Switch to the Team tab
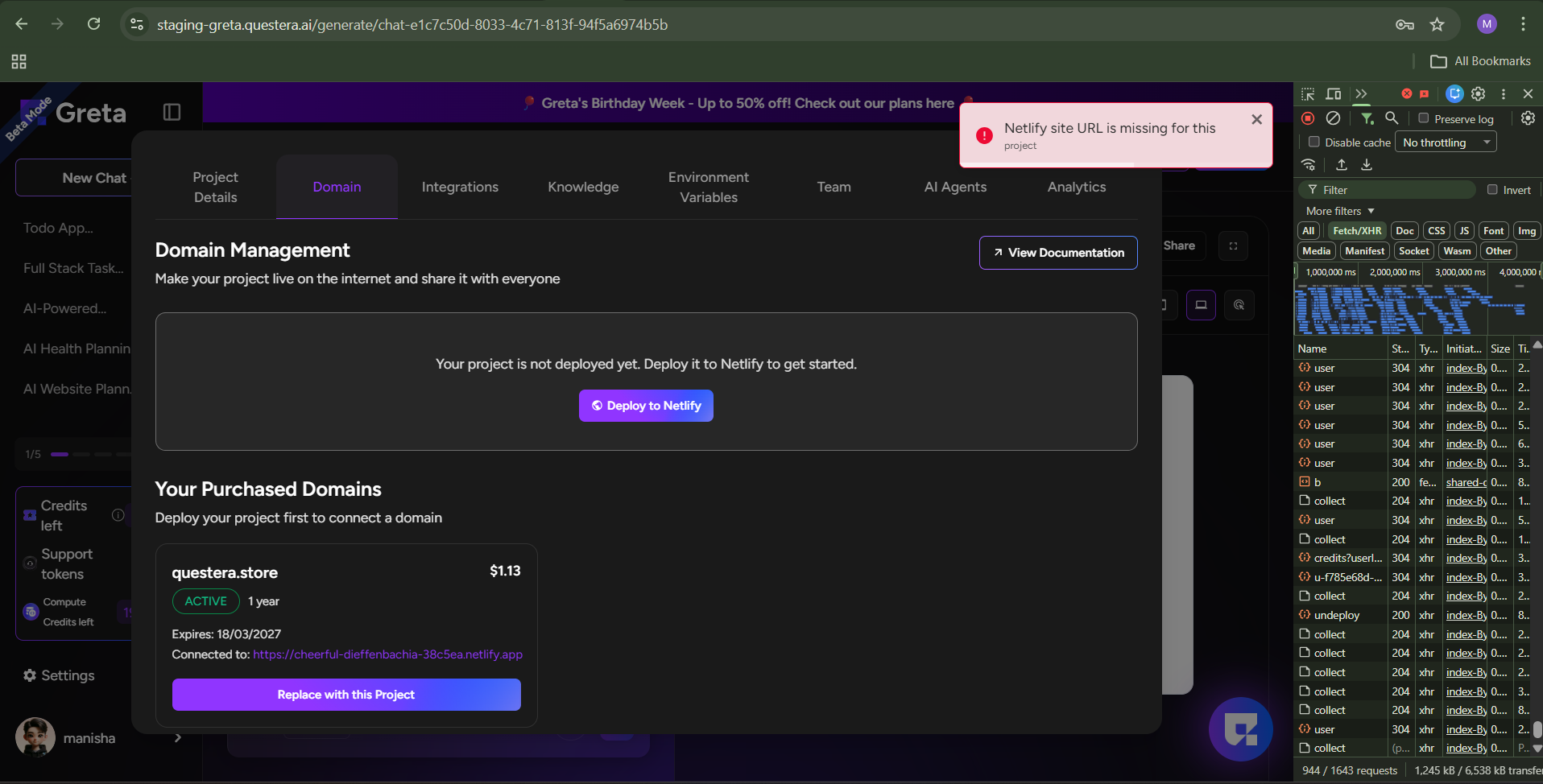1543x784 pixels. (834, 187)
